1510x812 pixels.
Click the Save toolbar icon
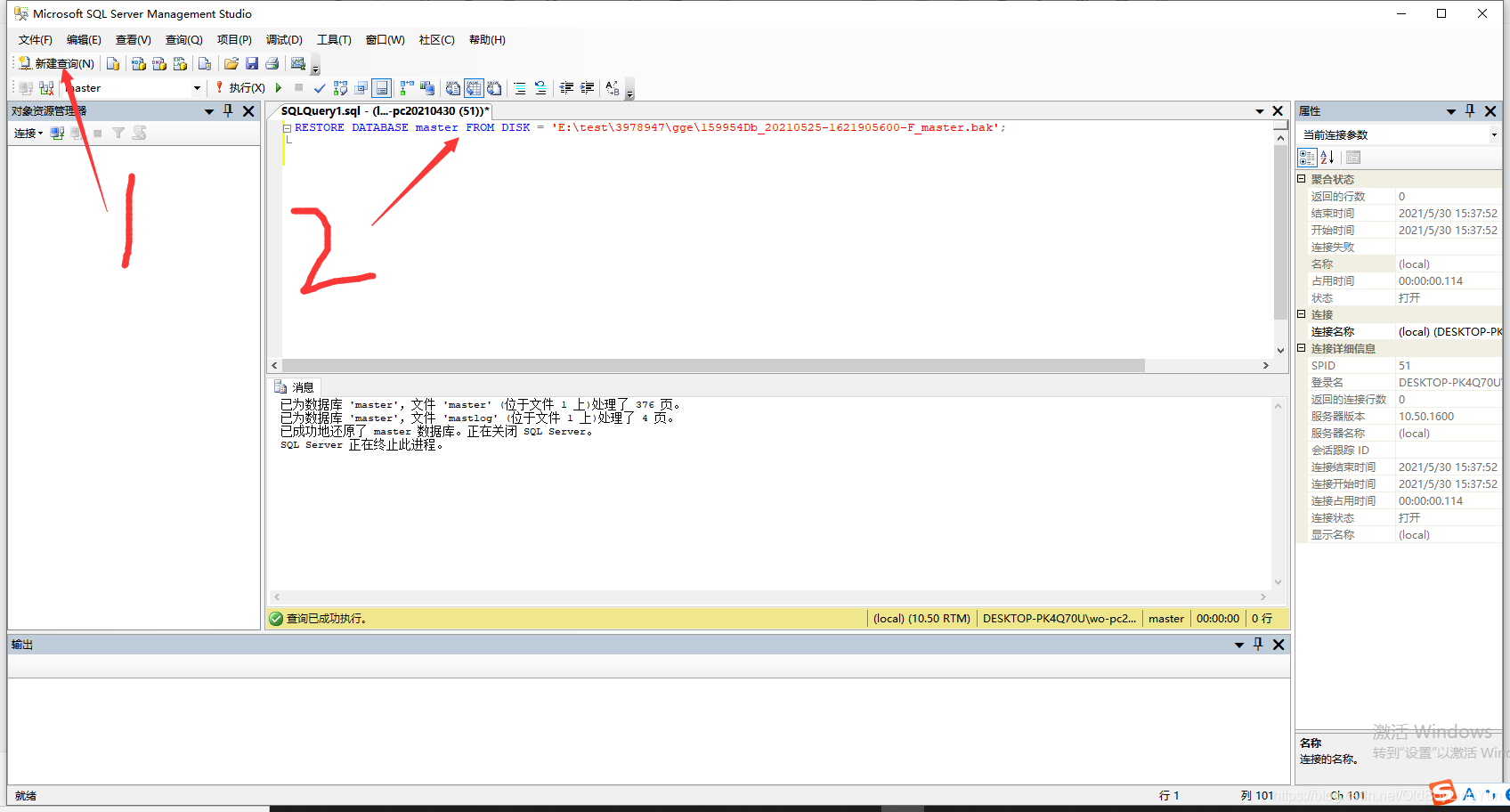pyautogui.click(x=251, y=63)
